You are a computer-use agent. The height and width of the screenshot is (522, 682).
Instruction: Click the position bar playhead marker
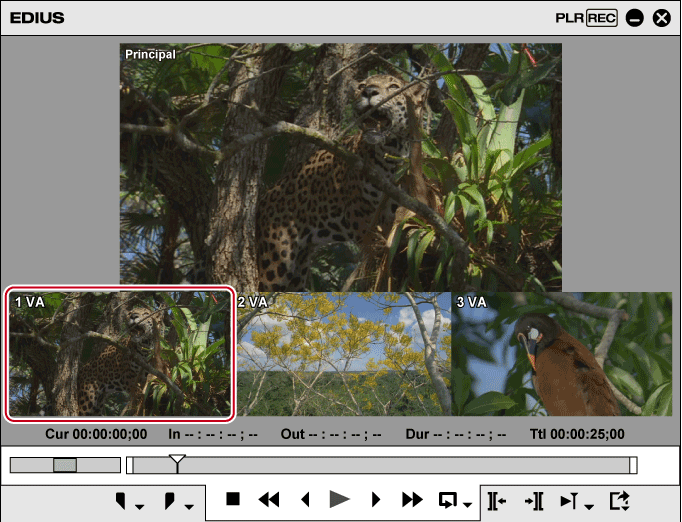point(177,462)
